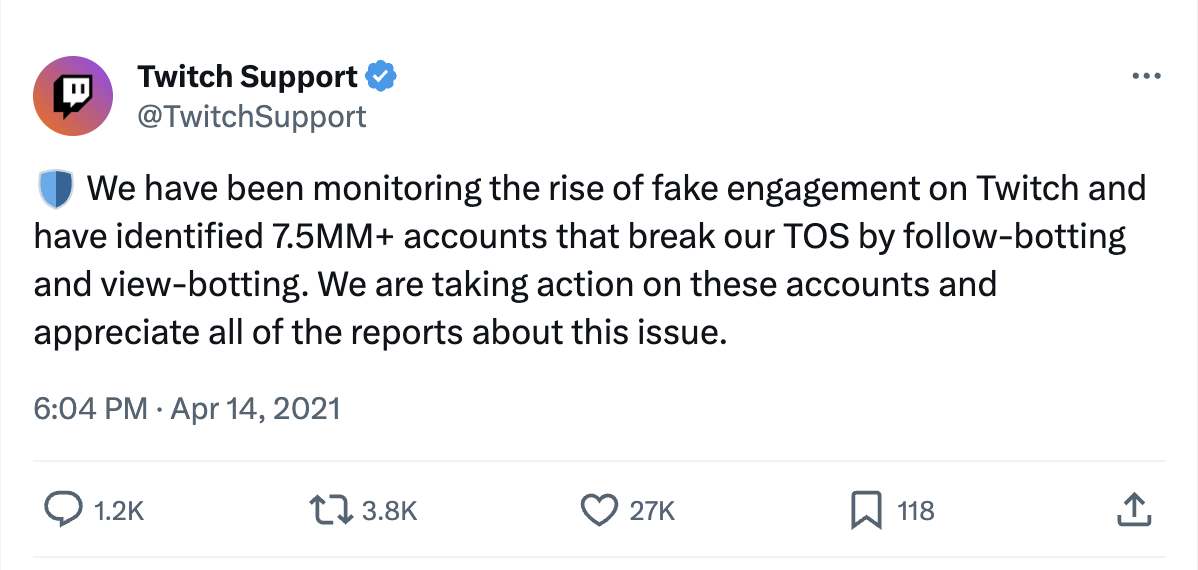Click the 3.8K repost count
Viewport: 1198px width, 570px height.
(388, 512)
